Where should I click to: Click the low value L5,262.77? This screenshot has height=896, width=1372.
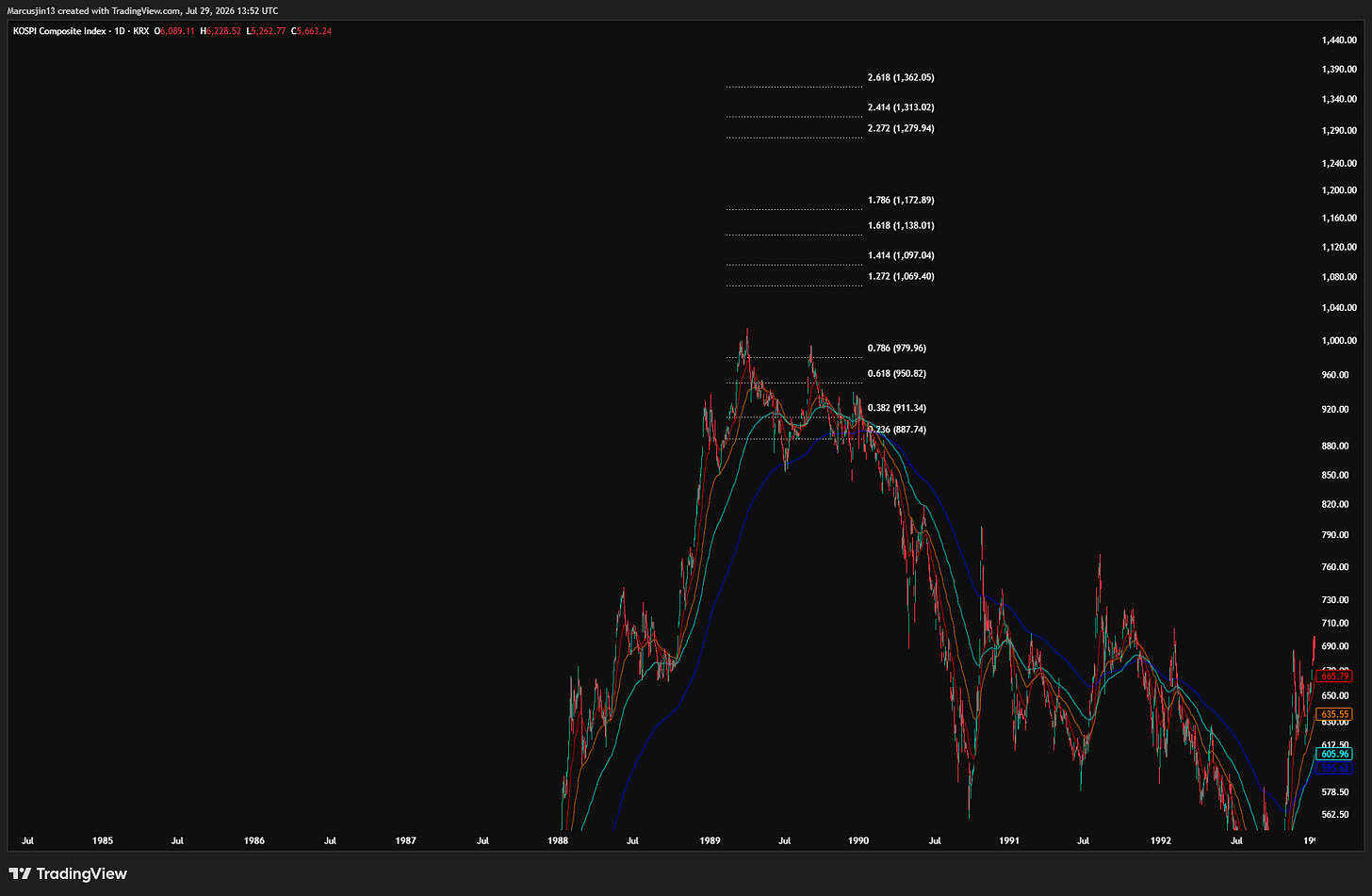pyautogui.click(x=266, y=31)
